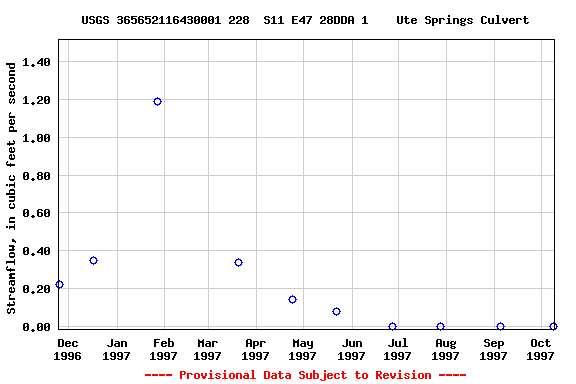Image resolution: width=576 pixels, height=384 pixels.
Task: Click the y-axis value '1.00'
Action: point(36,138)
